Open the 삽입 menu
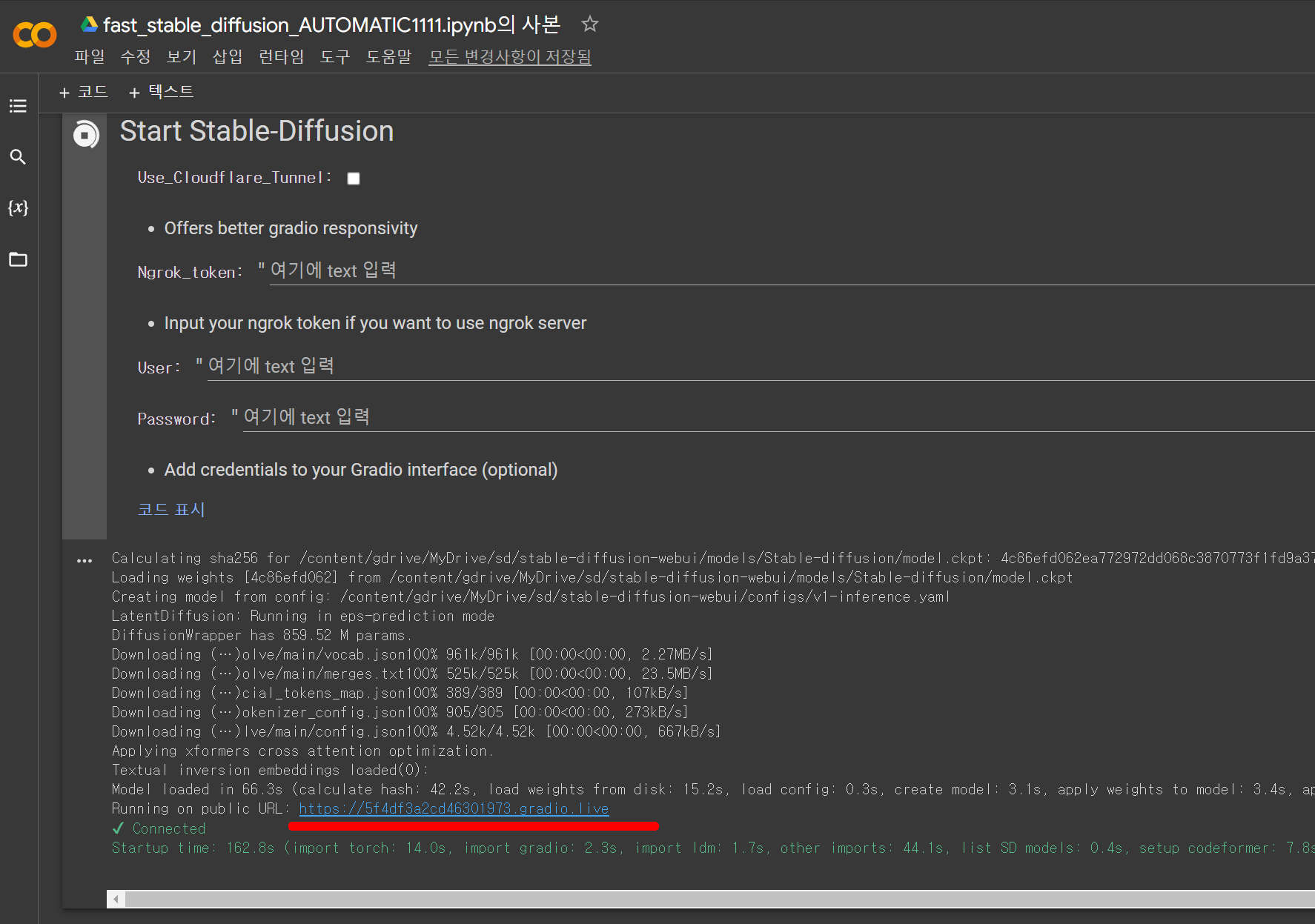This screenshot has width=1315, height=924. (228, 57)
